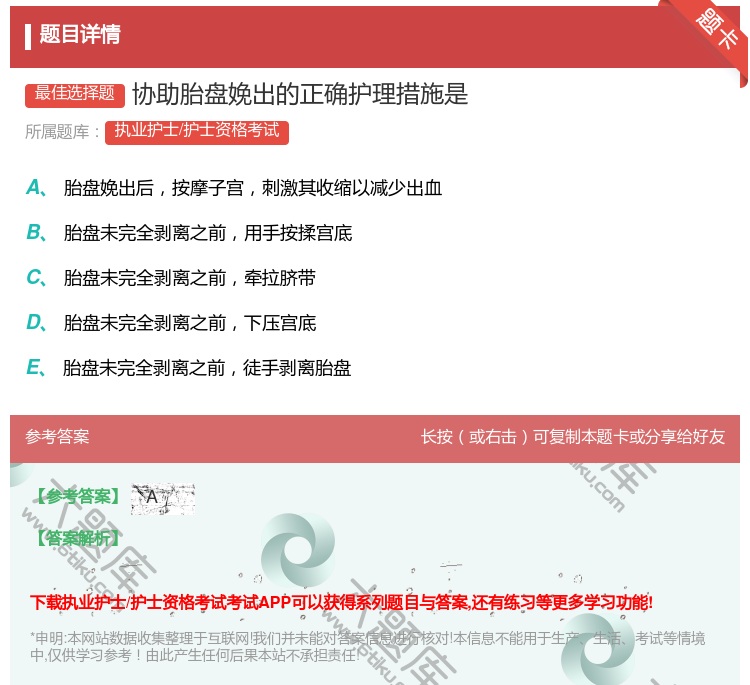Click the grey 申明 disclaimer text
Image resolution: width=750 pixels, height=685 pixels.
pyautogui.click(x=367, y=647)
